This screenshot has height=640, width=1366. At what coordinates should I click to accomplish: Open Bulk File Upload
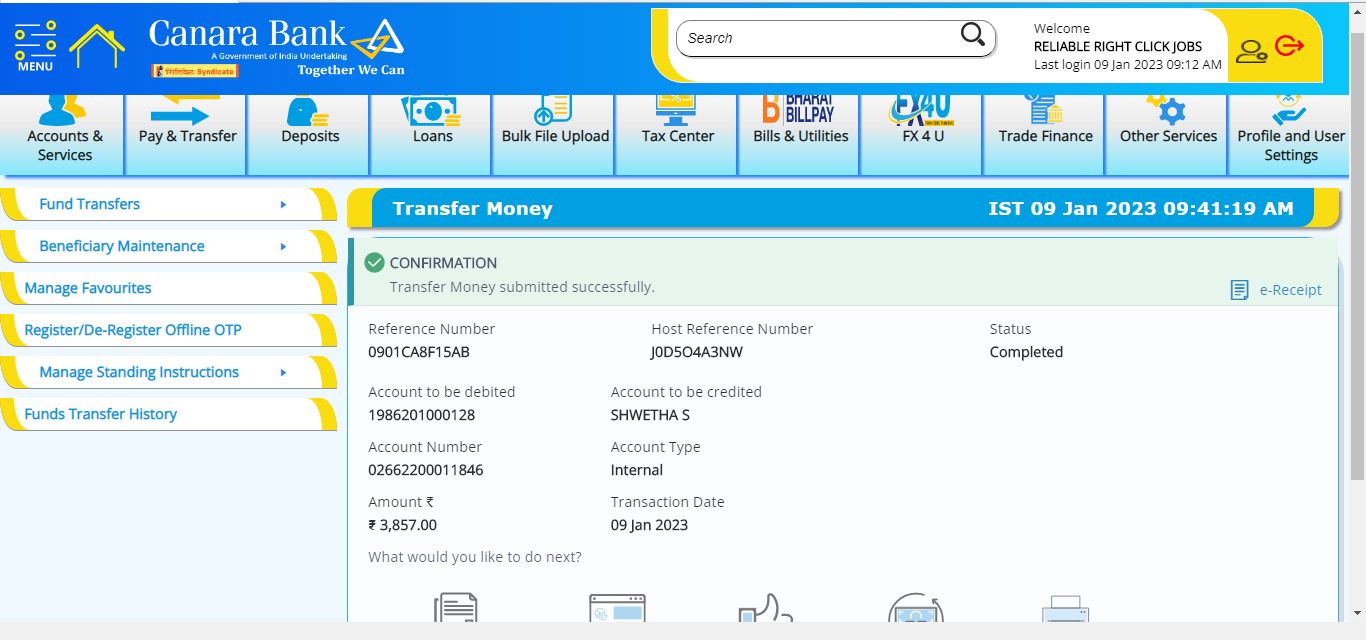click(x=555, y=135)
